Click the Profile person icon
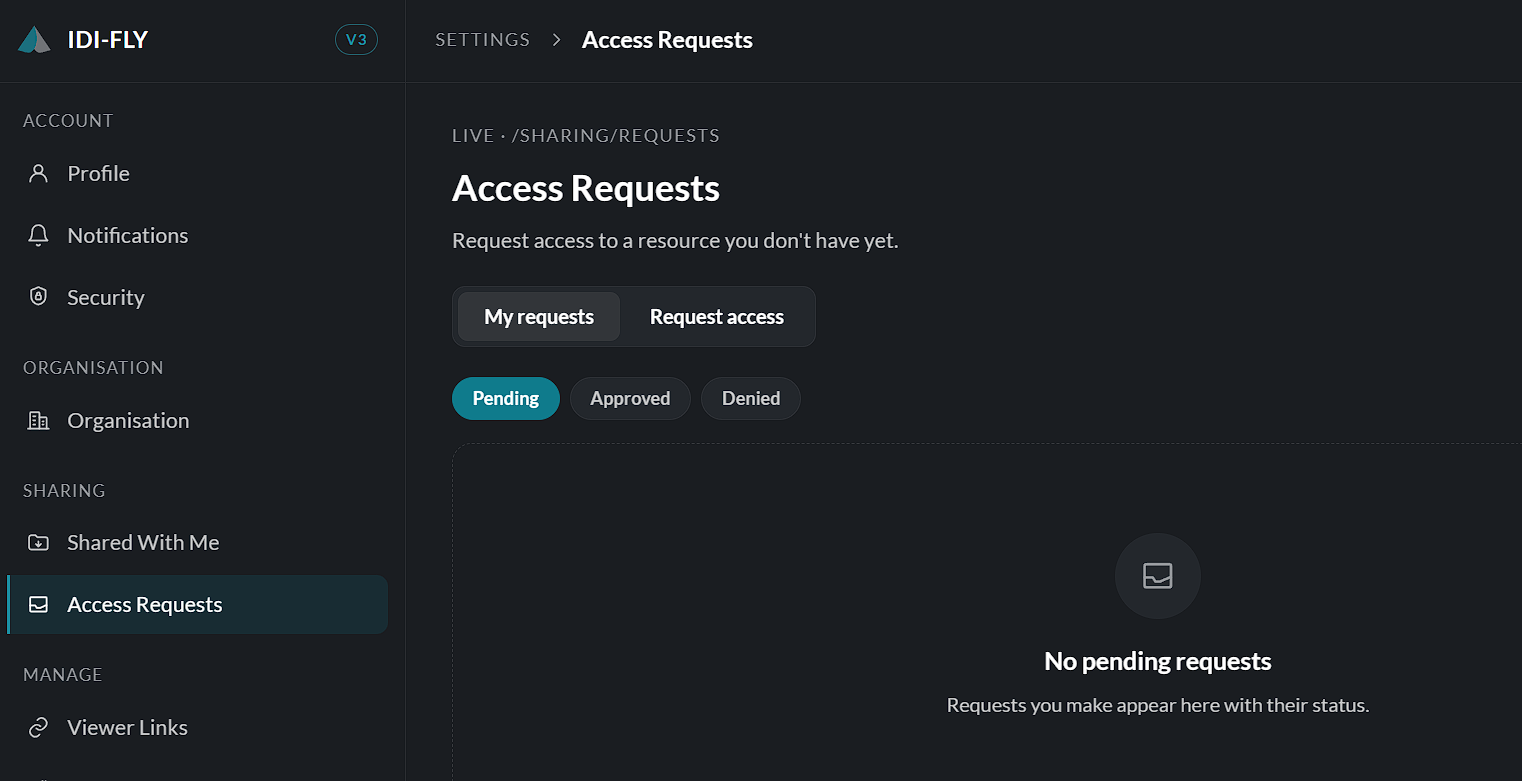Screen dimensions: 1522x781 38,173
